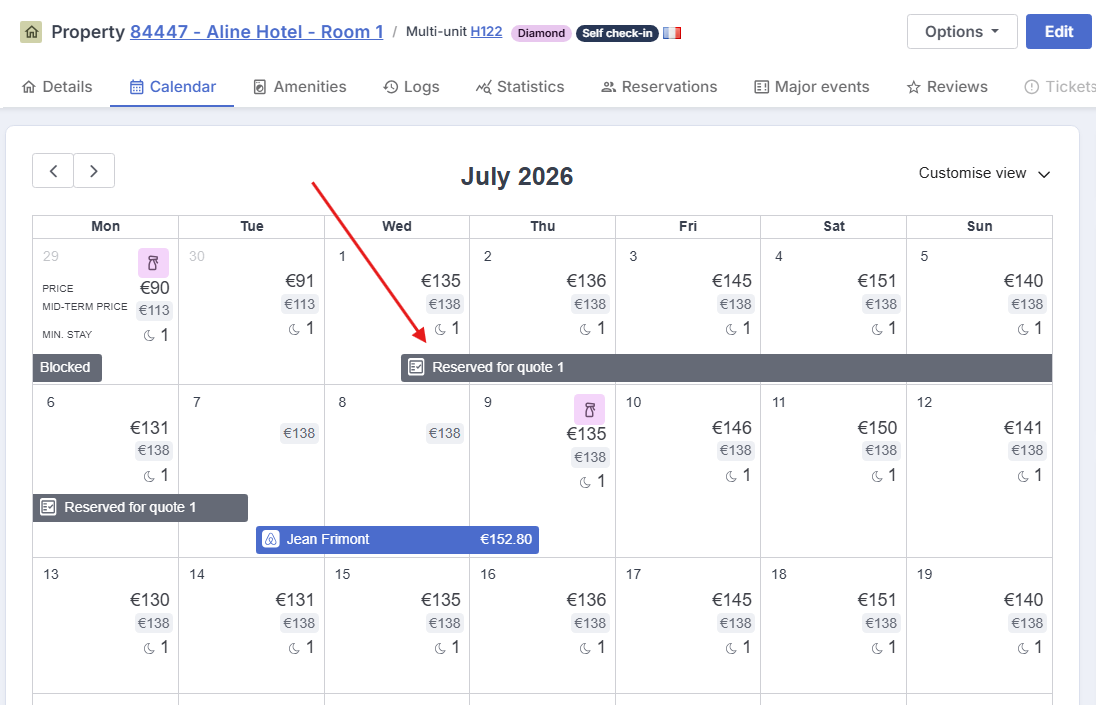
Task: Click the Diamond badge
Action: (x=541, y=33)
